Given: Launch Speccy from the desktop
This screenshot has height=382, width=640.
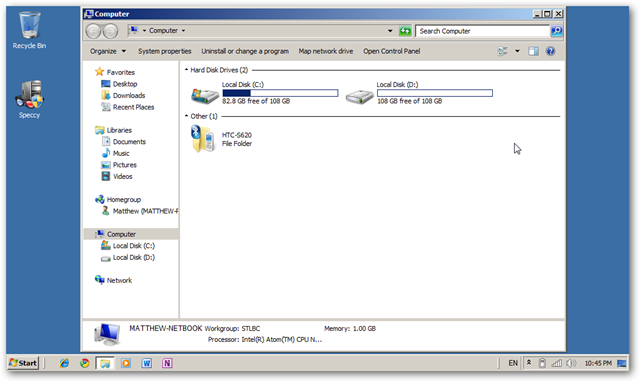Looking at the screenshot, I should [29, 99].
